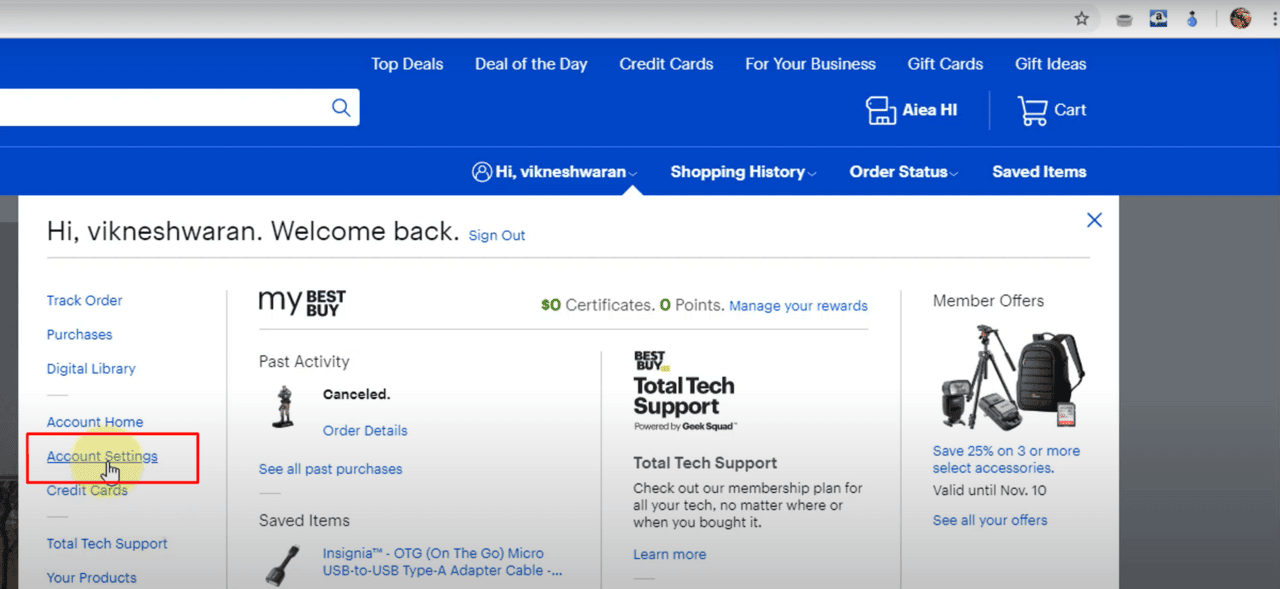Expand the Hi, vikneshwaran account dropdown
The image size is (1280, 589).
coord(555,172)
